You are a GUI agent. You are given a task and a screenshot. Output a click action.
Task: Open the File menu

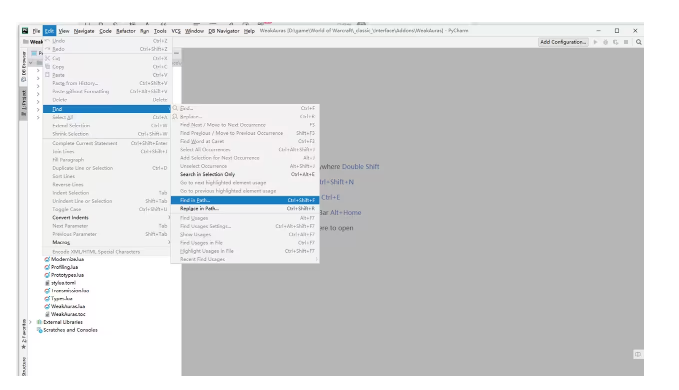click(x=36, y=31)
